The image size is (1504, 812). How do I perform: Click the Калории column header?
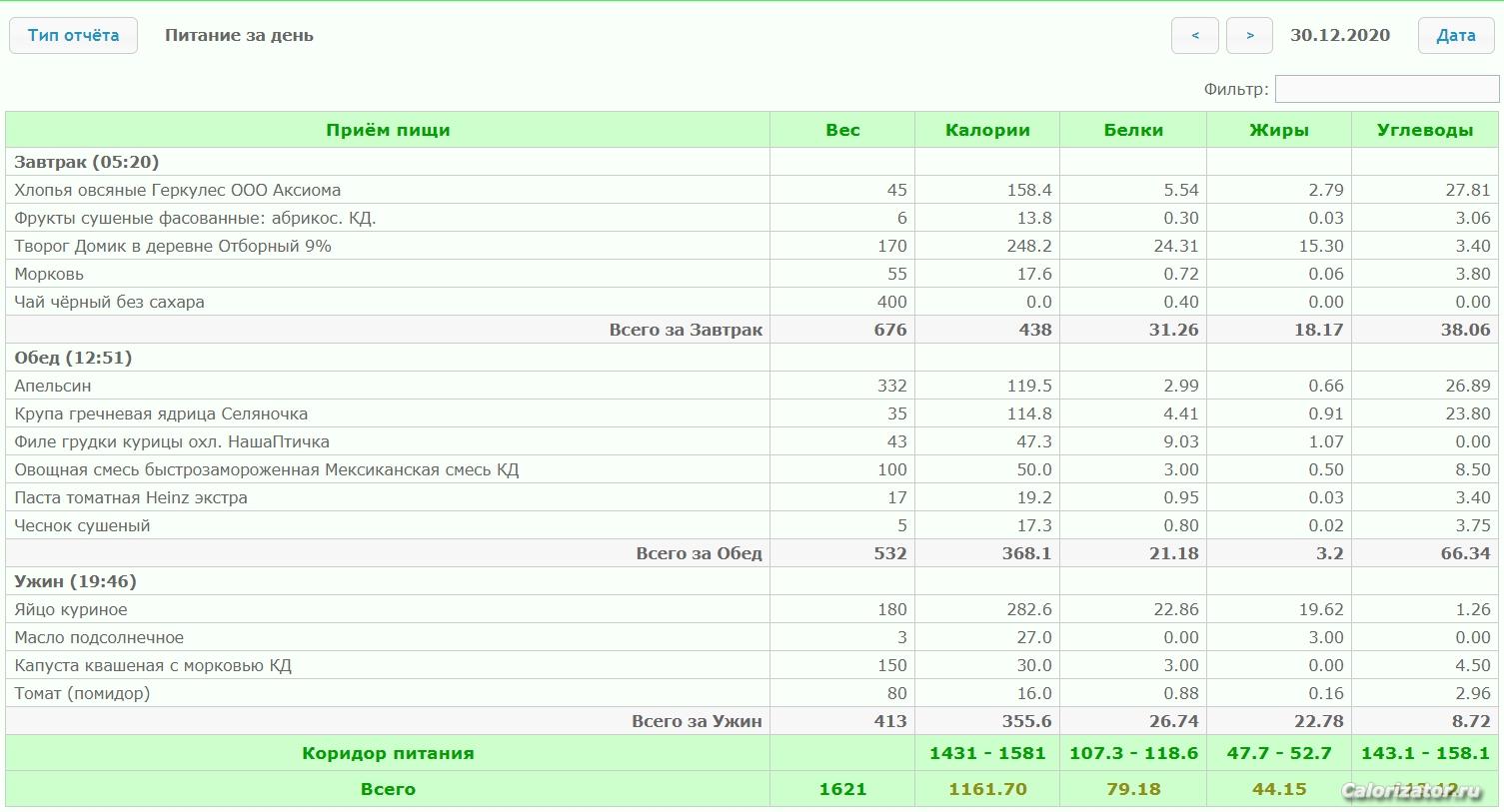[987, 130]
